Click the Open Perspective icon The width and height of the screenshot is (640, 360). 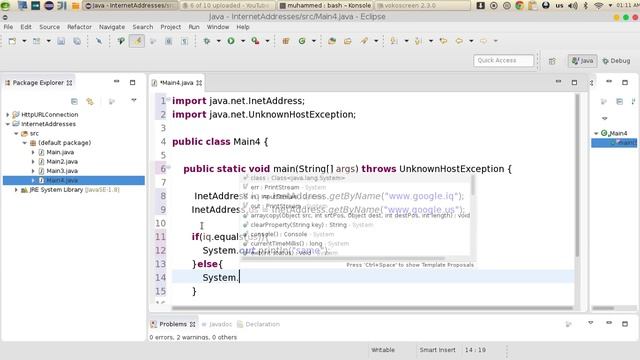(552, 61)
